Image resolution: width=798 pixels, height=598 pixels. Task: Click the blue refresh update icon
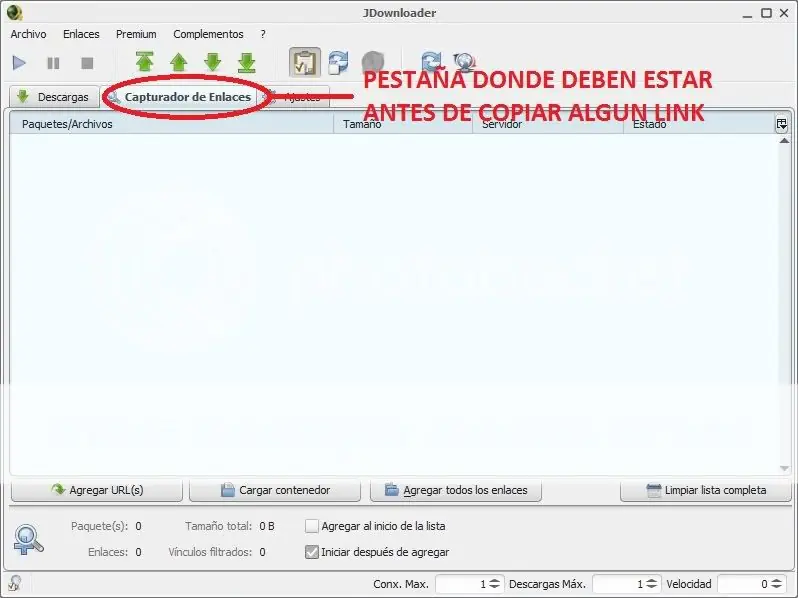coord(431,61)
